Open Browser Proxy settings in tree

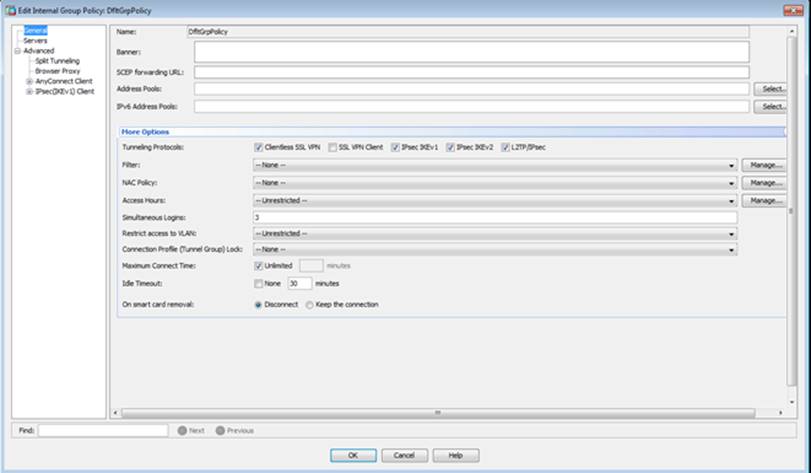[55, 71]
